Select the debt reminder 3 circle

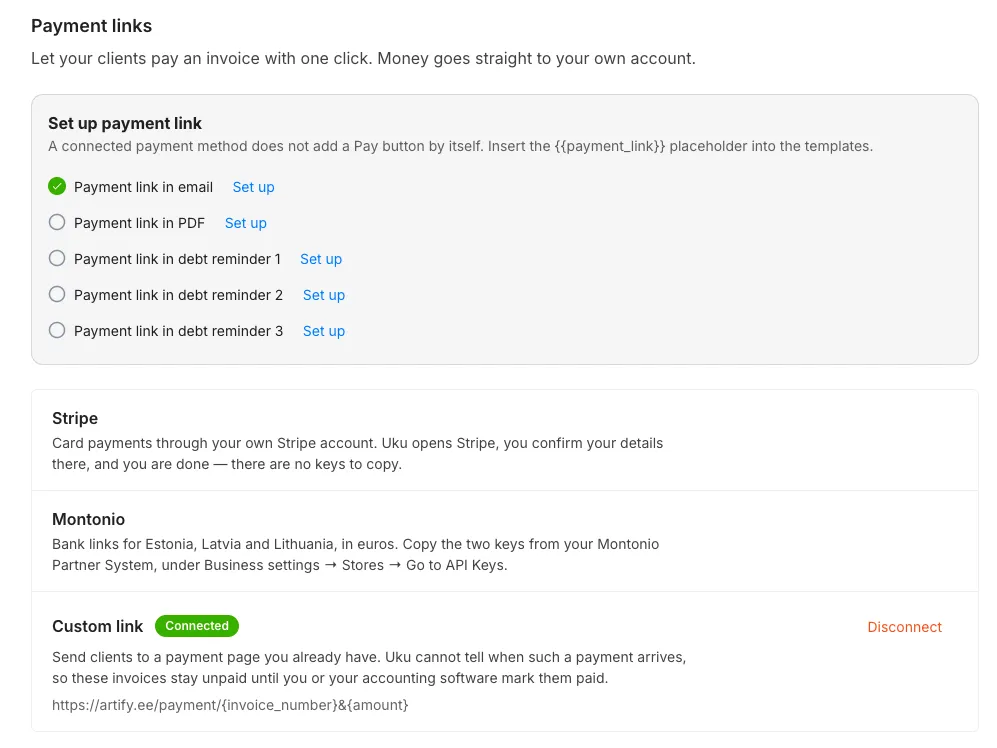(57, 330)
